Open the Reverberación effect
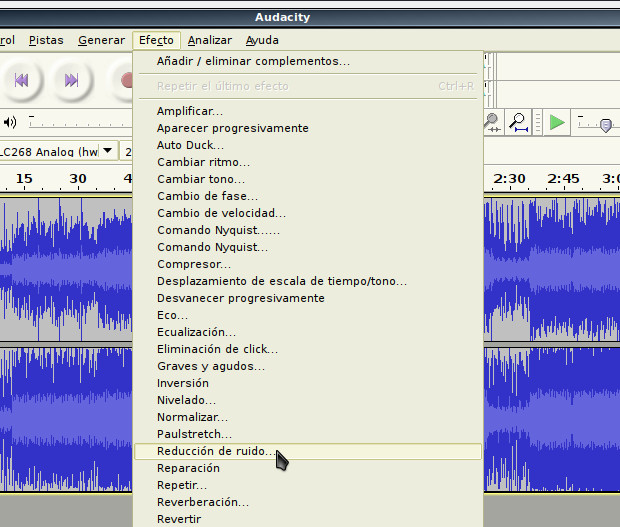620x527 pixels. click(x=308, y=502)
